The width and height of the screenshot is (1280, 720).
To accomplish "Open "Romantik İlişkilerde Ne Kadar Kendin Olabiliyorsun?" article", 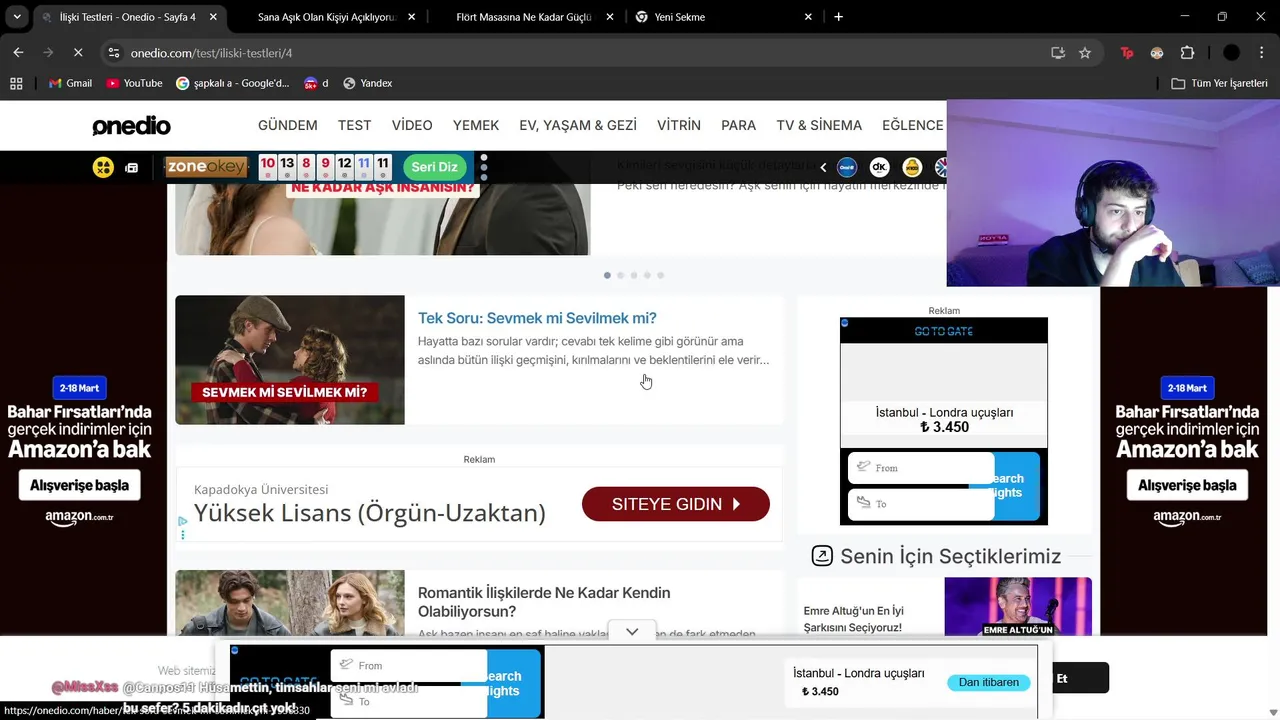I will point(544,602).
